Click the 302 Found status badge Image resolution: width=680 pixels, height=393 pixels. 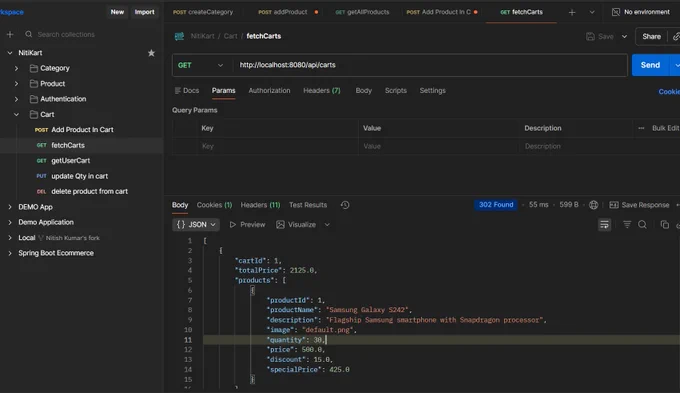click(496, 205)
